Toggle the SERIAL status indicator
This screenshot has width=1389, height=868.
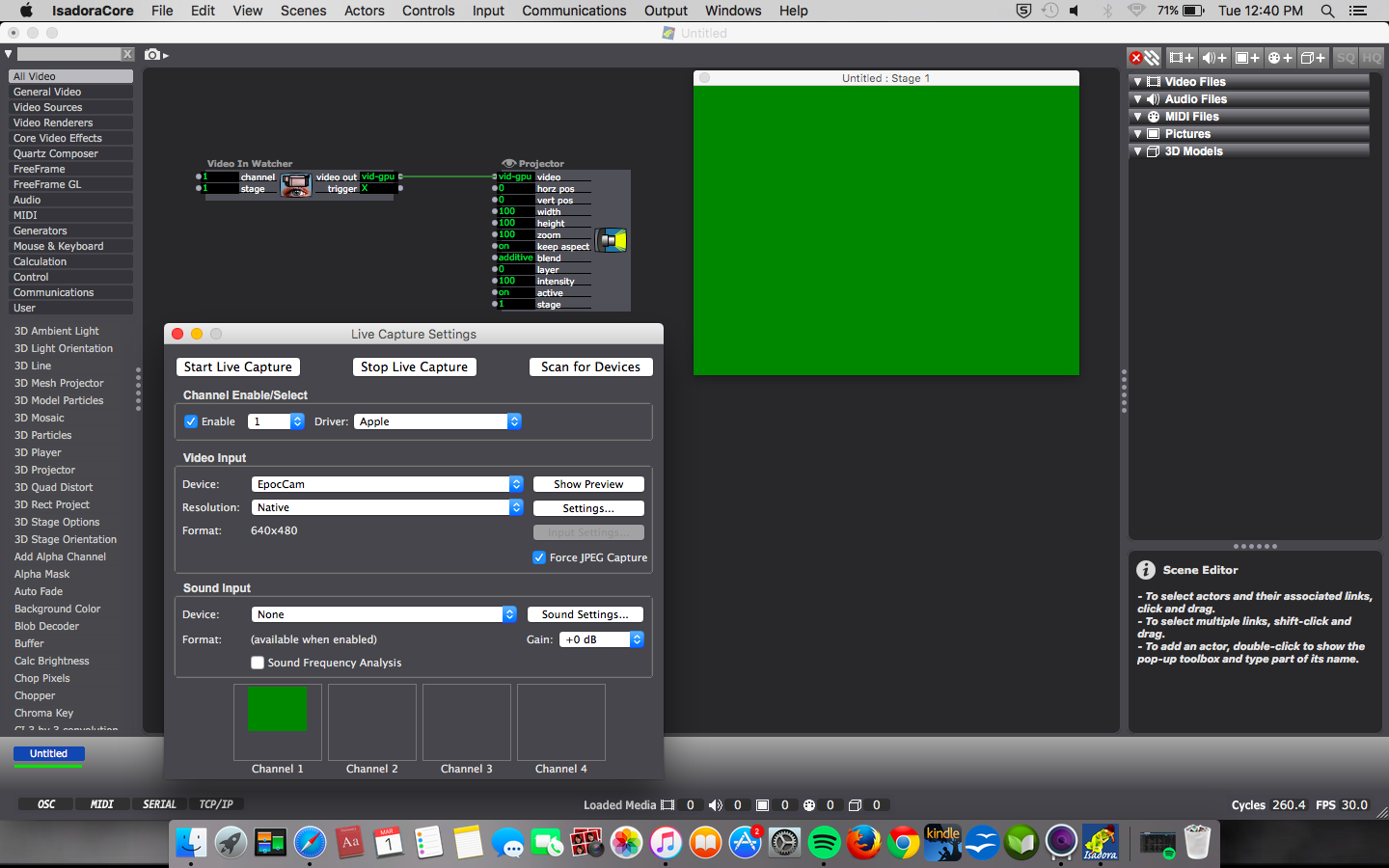(x=159, y=804)
